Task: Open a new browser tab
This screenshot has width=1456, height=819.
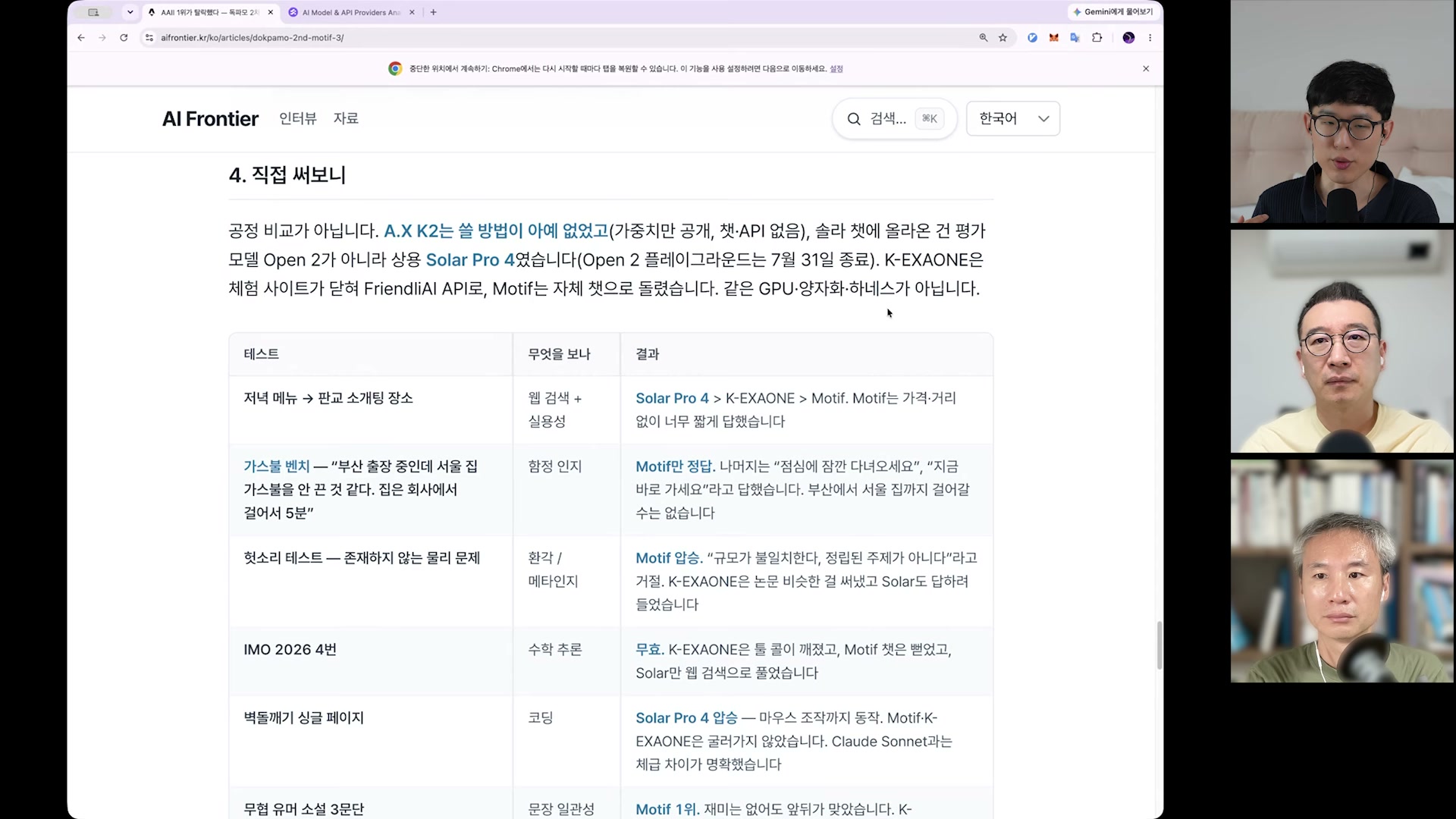Action: click(433, 12)
